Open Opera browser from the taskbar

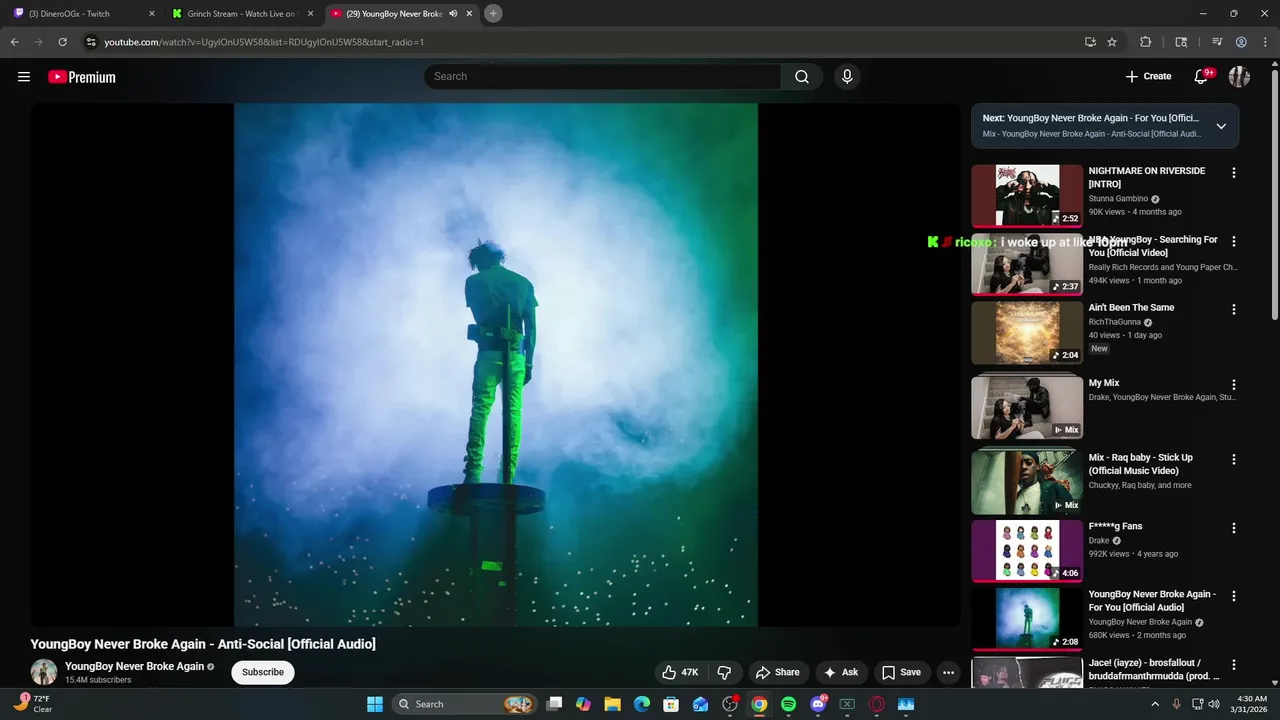coord(877,704)
